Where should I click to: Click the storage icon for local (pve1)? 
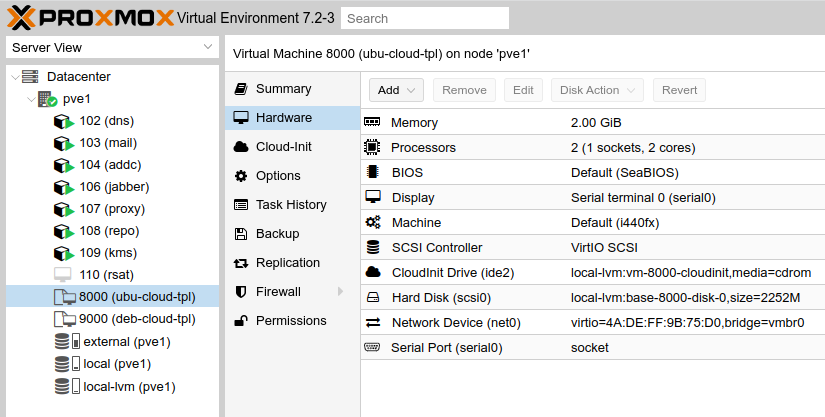pos(67,364)
